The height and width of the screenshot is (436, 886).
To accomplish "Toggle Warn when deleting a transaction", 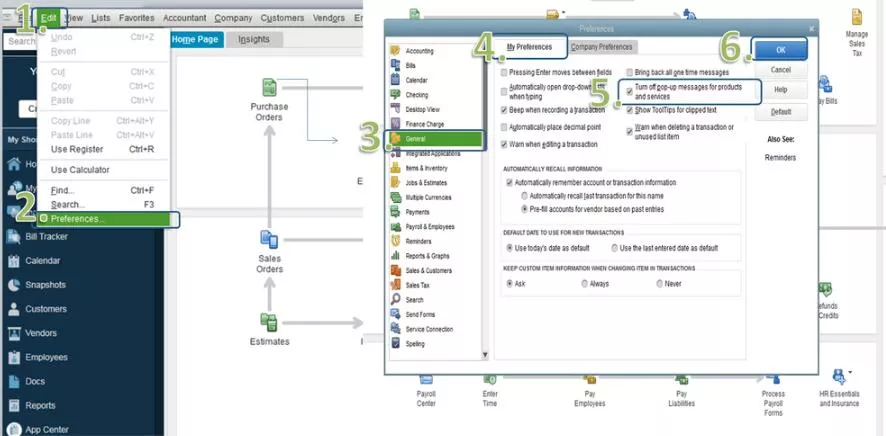I will [630, 131].
